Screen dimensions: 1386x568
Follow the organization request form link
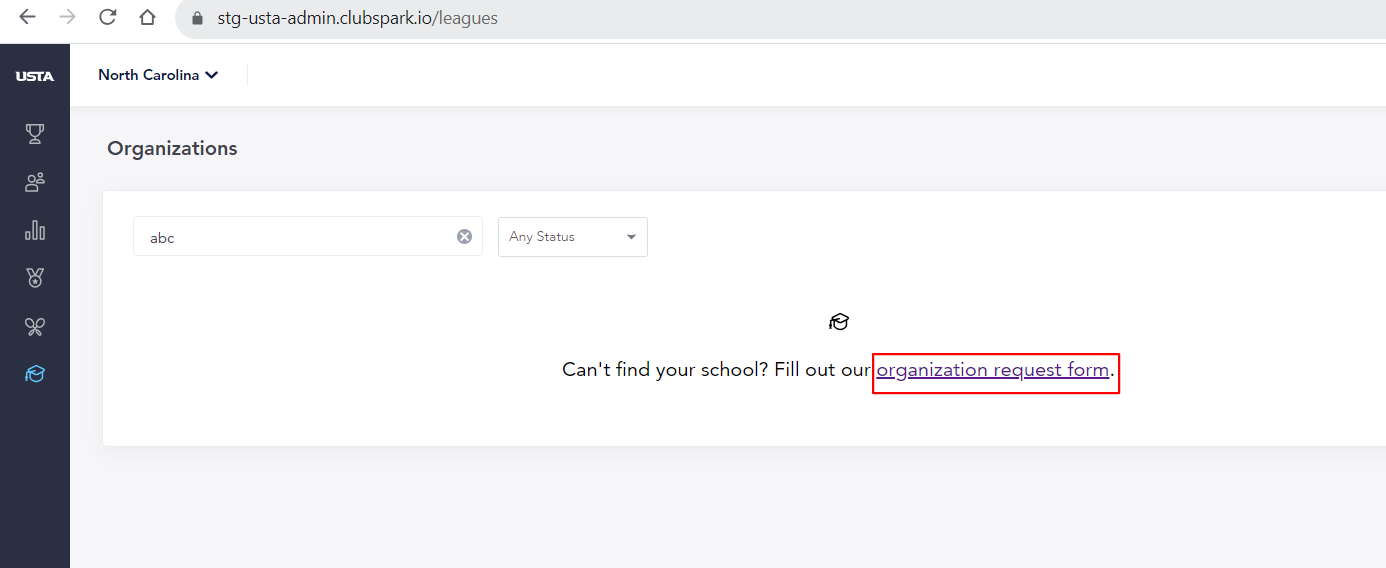(x=993, y=370)
